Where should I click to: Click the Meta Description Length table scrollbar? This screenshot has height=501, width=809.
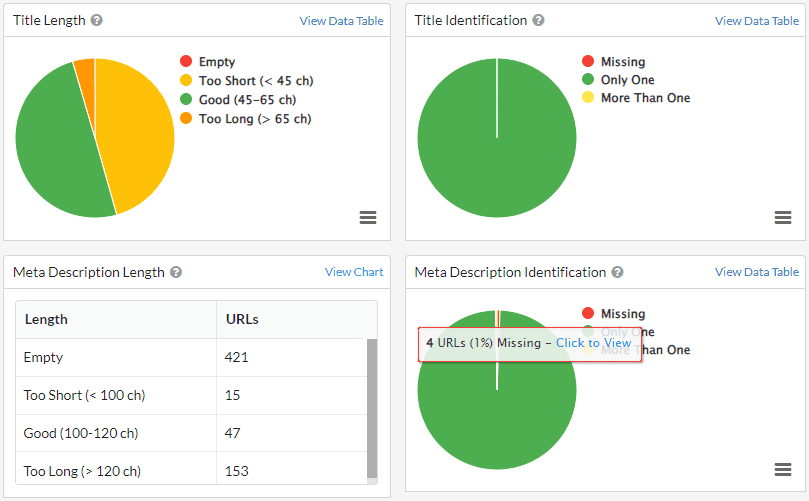pos(372,409)
